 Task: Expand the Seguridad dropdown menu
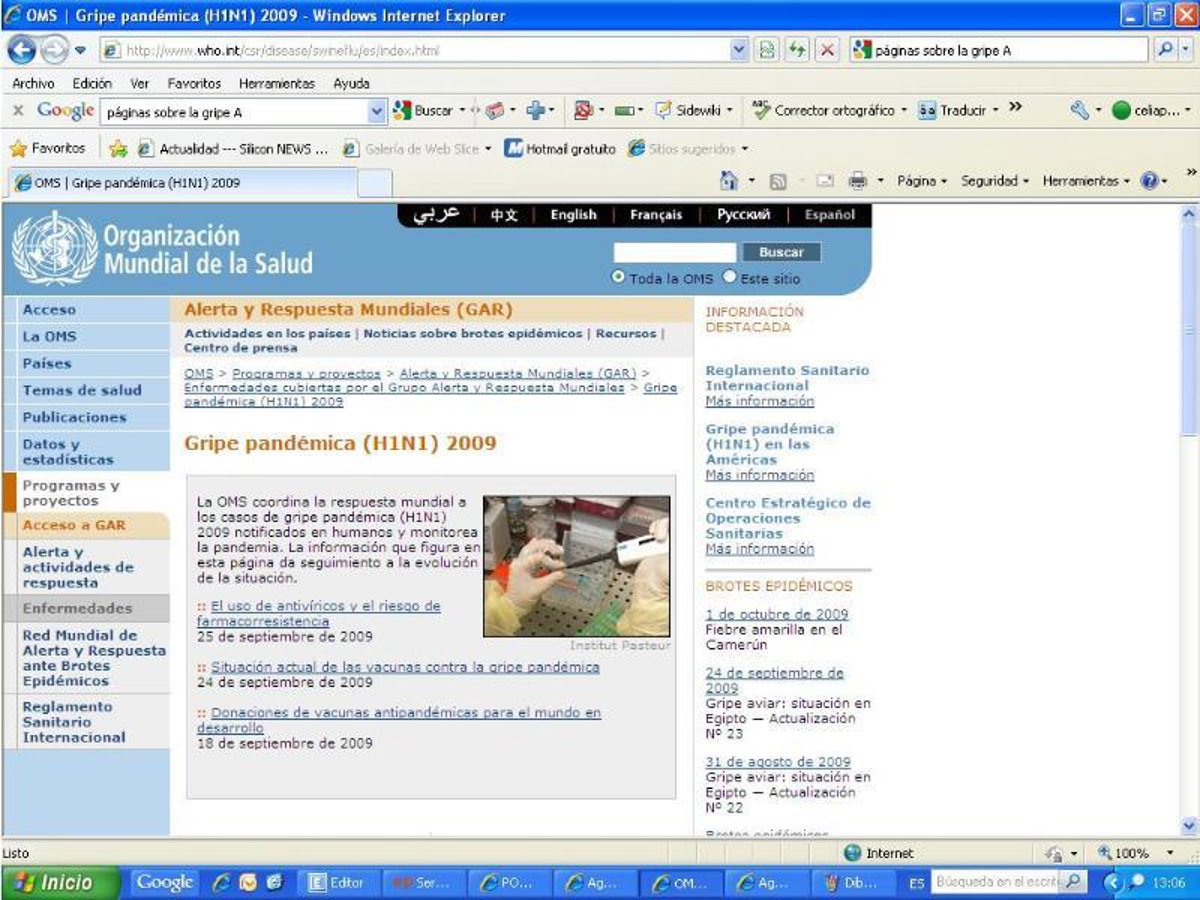[x=994, y=181]
